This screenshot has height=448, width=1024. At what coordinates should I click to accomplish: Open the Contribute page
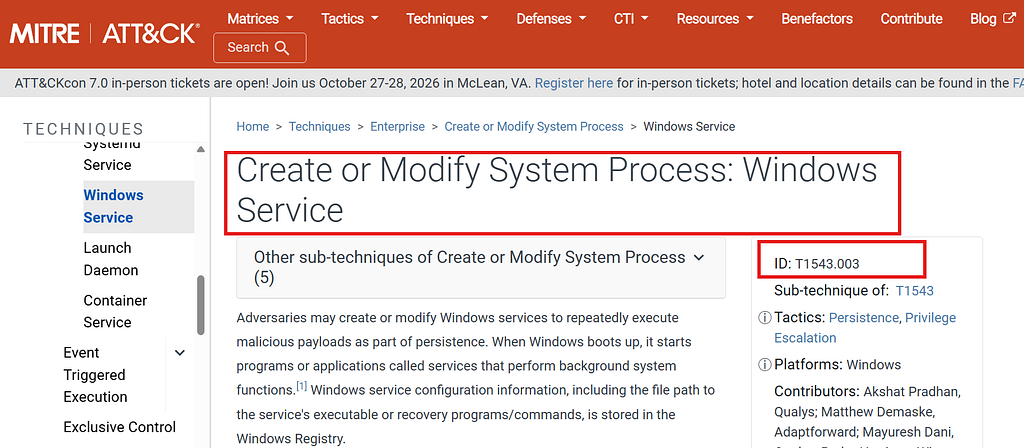pos(911,18)
